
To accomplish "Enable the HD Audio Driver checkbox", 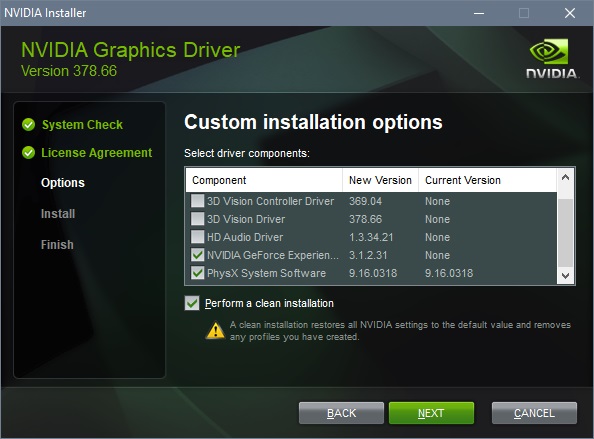I will point(197,237).
